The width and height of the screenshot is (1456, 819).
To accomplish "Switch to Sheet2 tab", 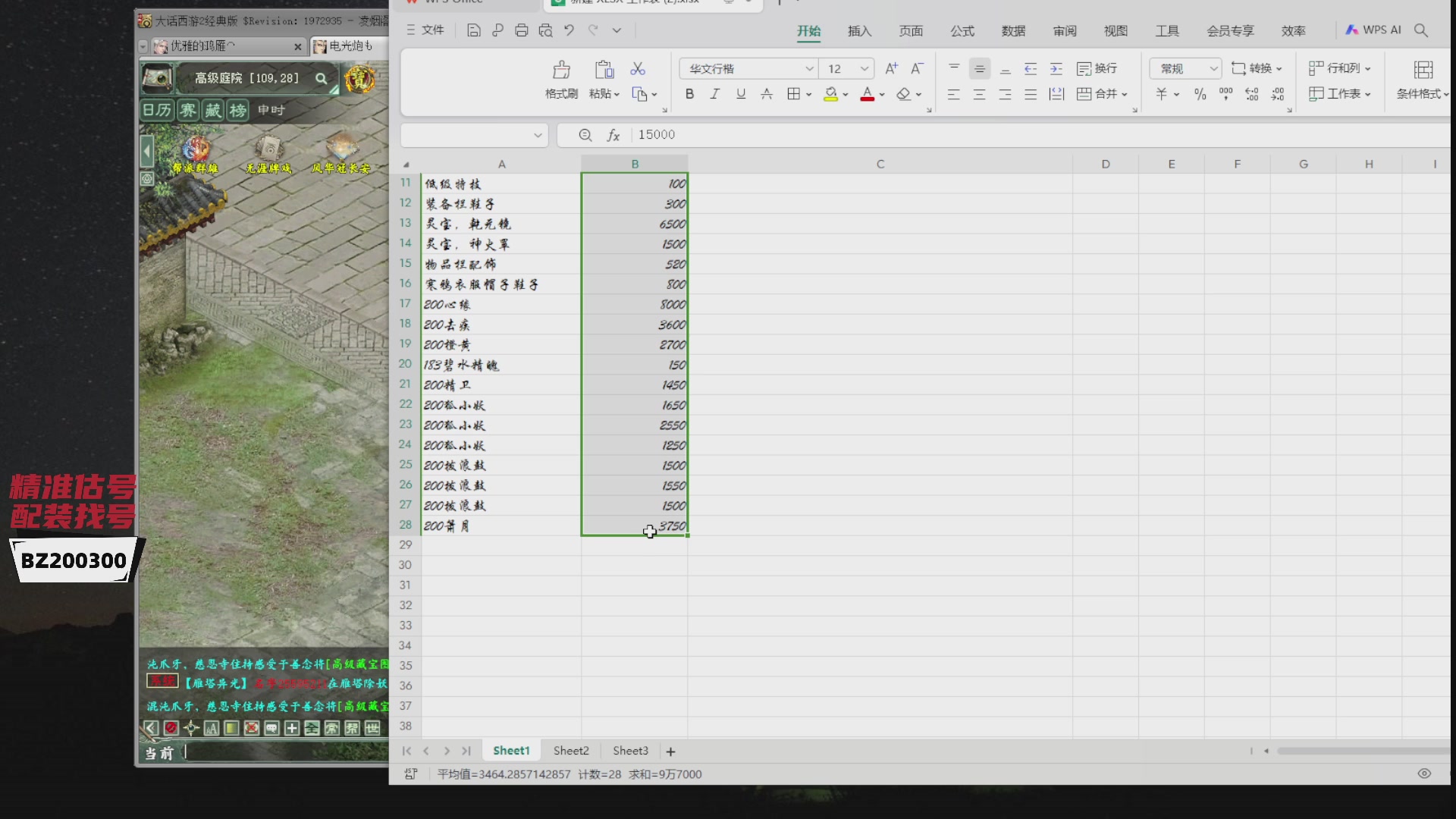I will 571,751.
